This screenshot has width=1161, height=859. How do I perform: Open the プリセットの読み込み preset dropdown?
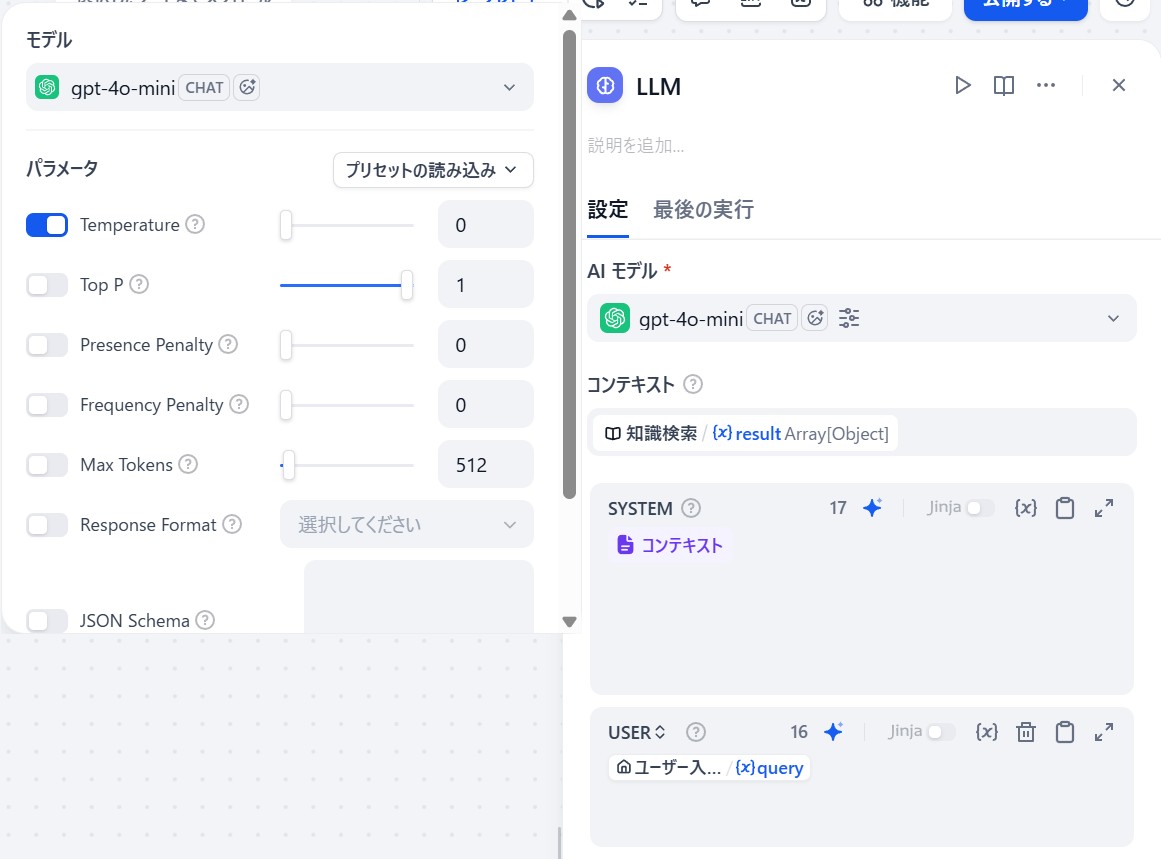[432, 170]
